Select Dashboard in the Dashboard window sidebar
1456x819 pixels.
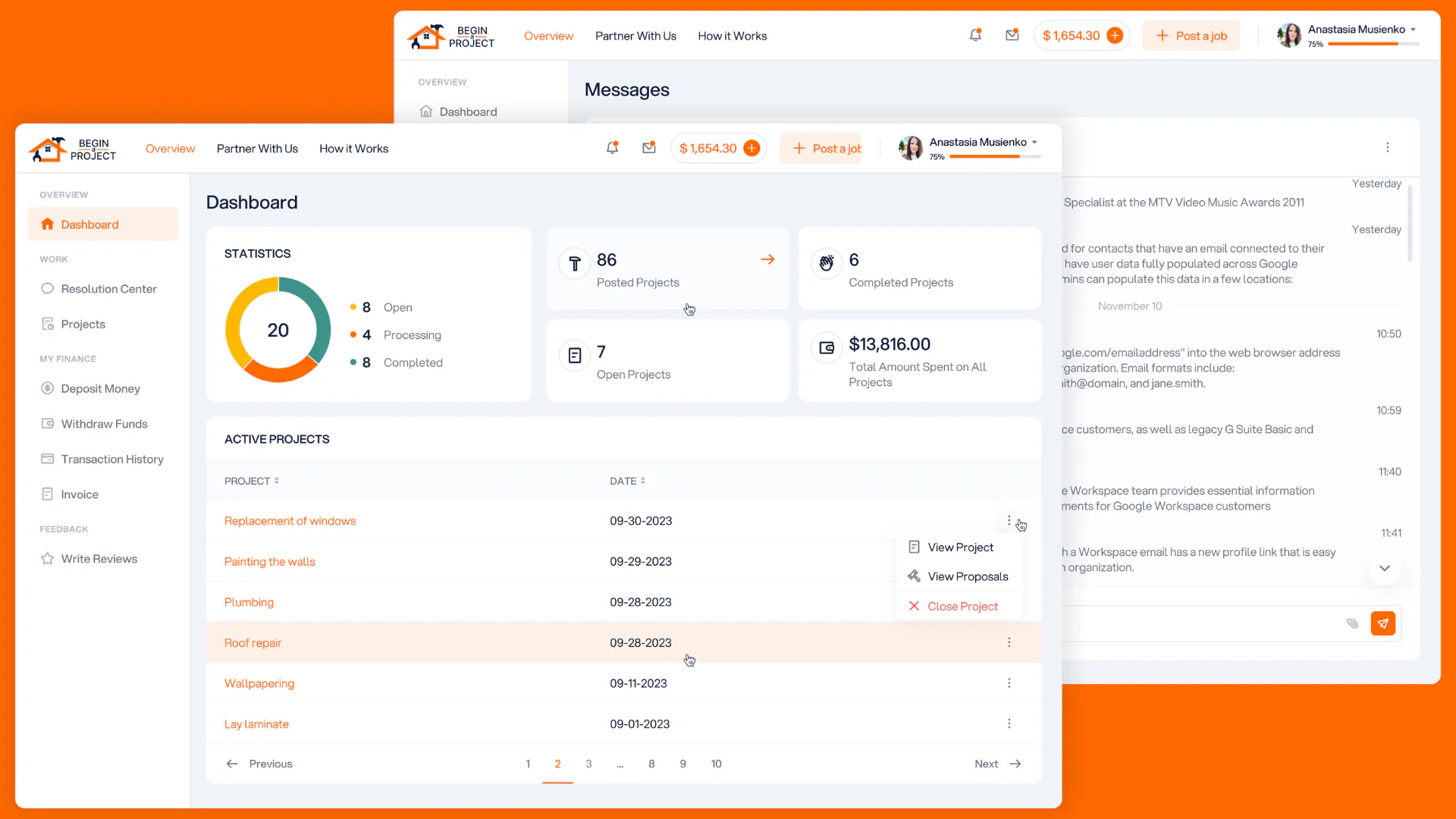(x=103, y=224)
